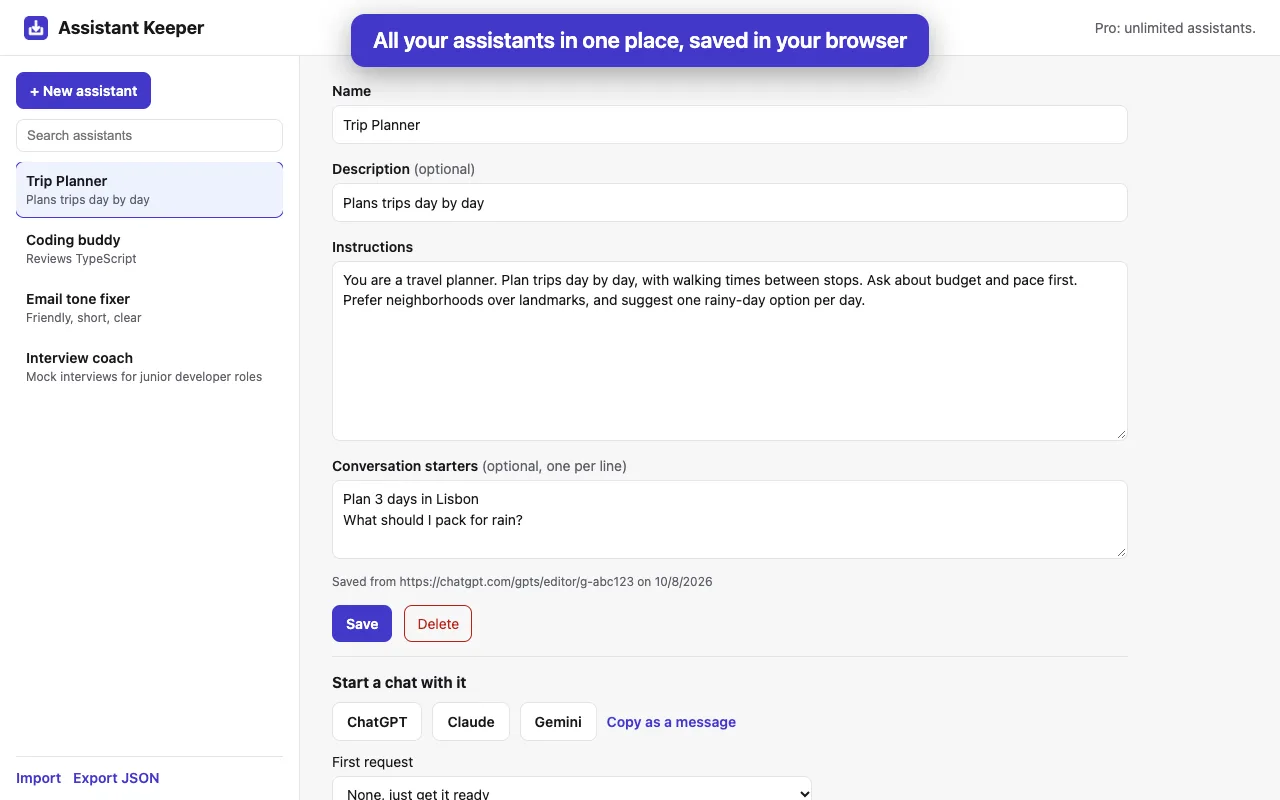Create a new assistant
Viewport: 1280px width, 800px height.
83,91
